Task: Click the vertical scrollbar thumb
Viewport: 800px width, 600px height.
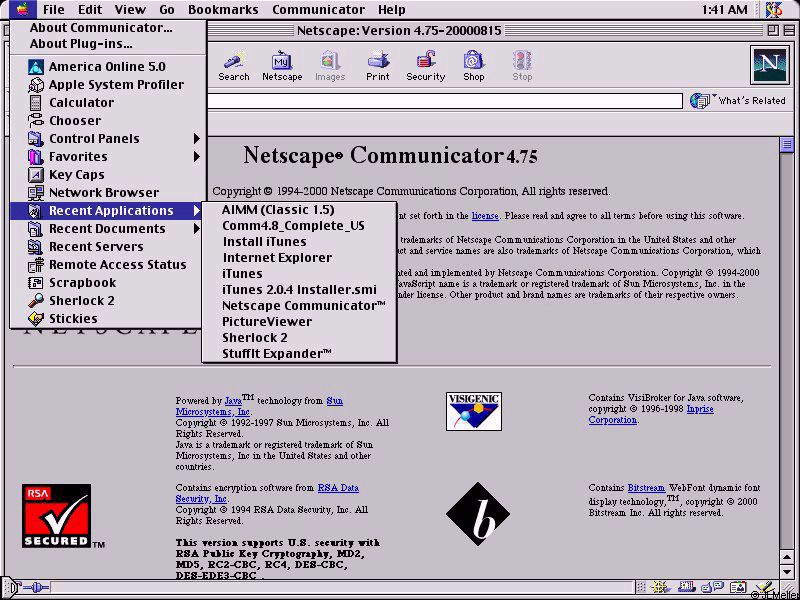Action: pos(786,144)
